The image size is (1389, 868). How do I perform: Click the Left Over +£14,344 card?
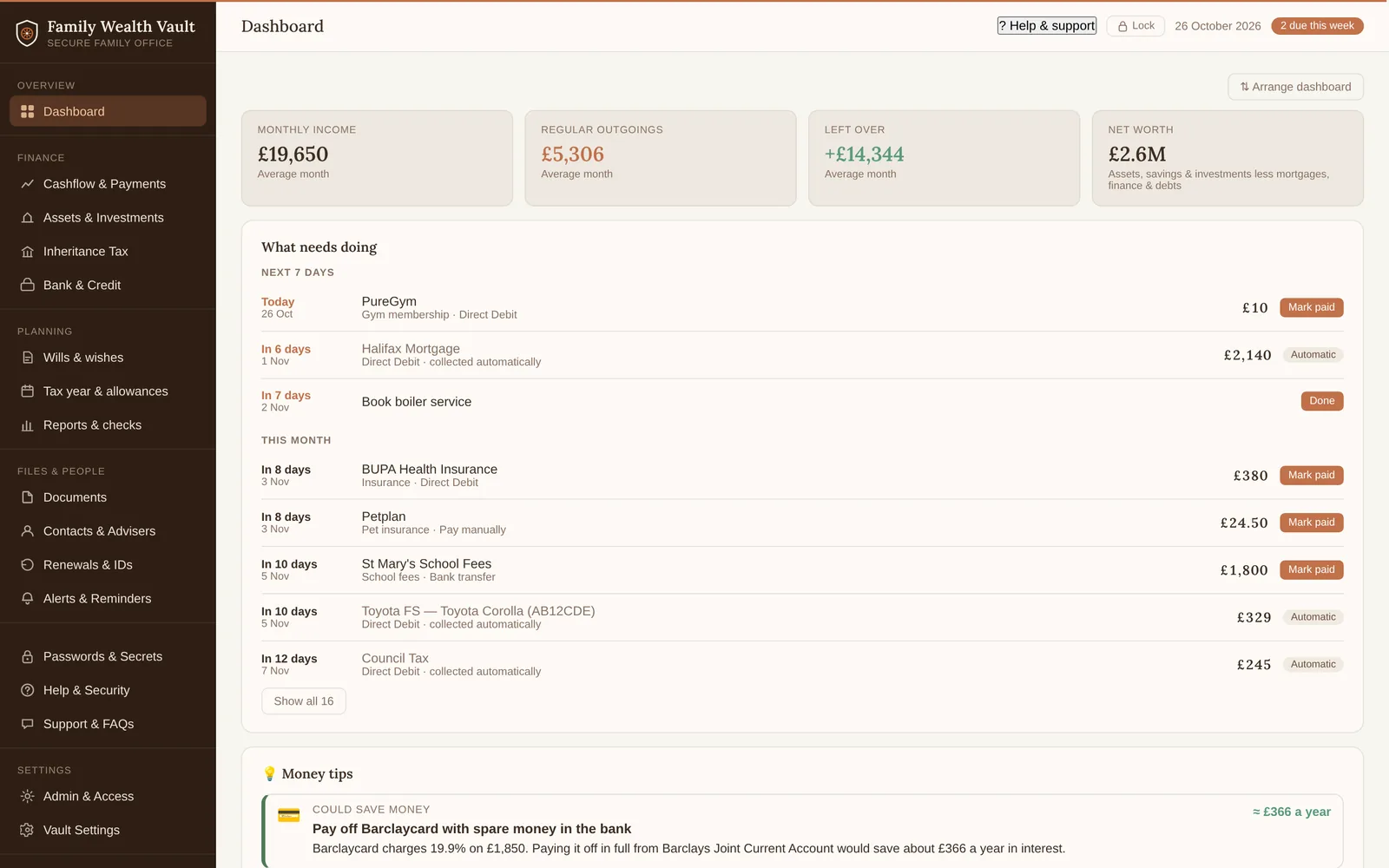pyautogui.click(x=944, y=158)
